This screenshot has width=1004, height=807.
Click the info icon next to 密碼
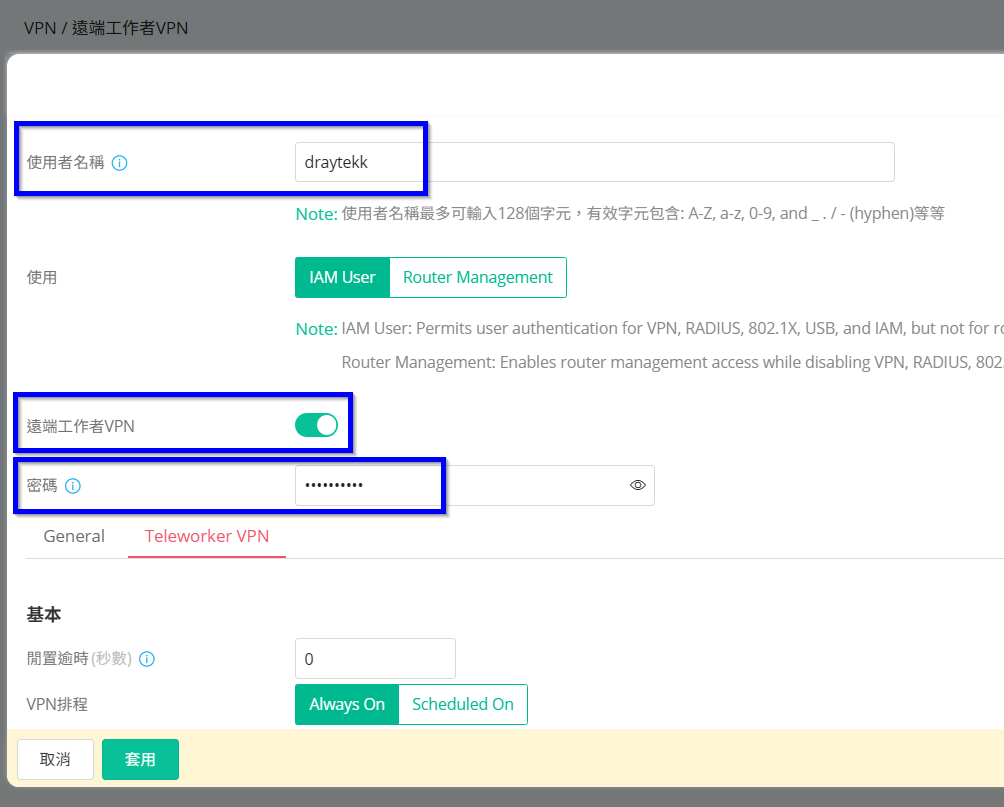tap(73, 486)
